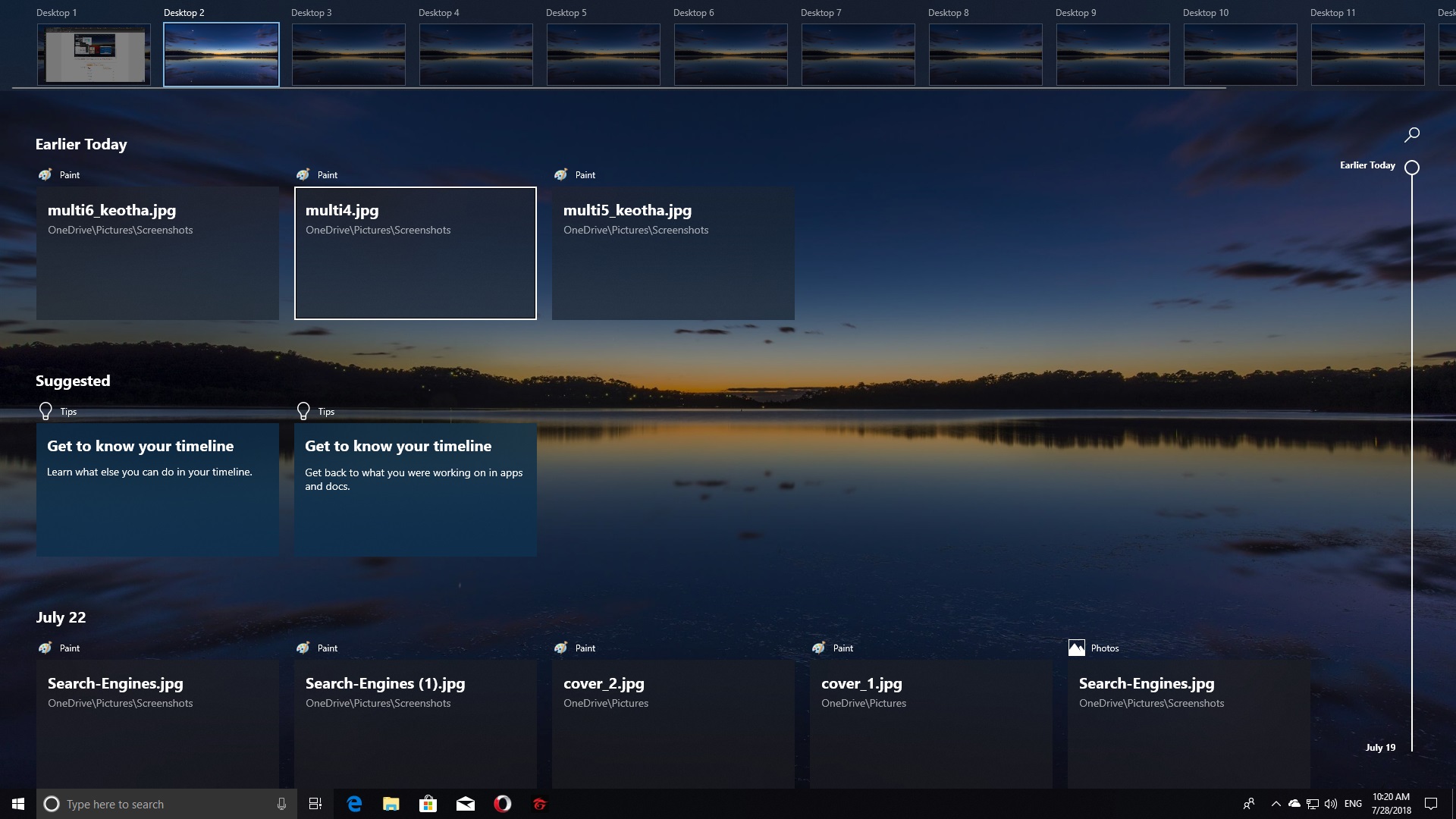
Task: Launch Opera browser from taskbar
Action: point(502,804)
